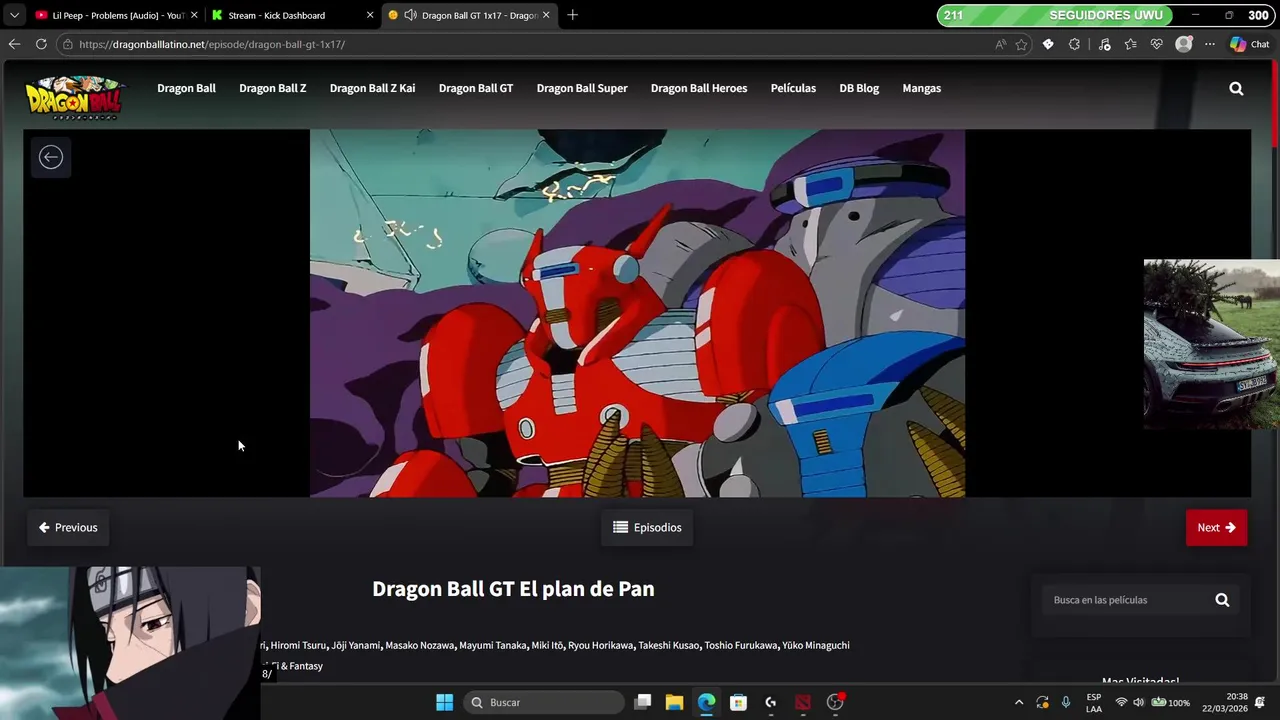Open the site search magnifier icon
This screenshot has width=1280, height=720.
coord(1236,88)
